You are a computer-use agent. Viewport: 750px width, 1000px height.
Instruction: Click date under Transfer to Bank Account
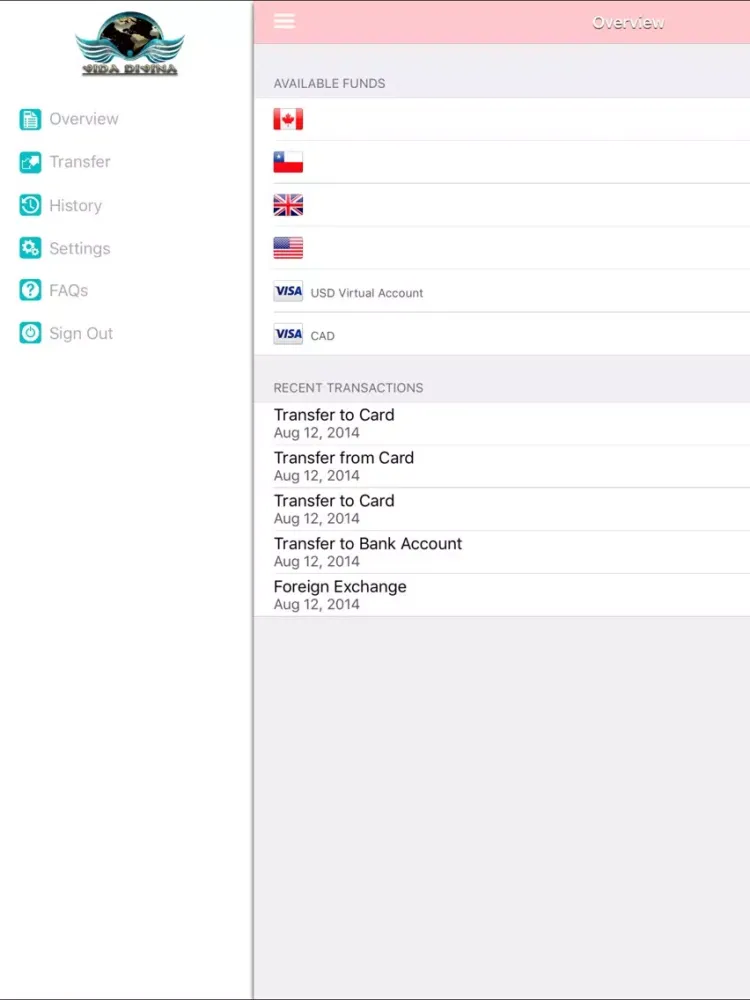click(316, 562)
